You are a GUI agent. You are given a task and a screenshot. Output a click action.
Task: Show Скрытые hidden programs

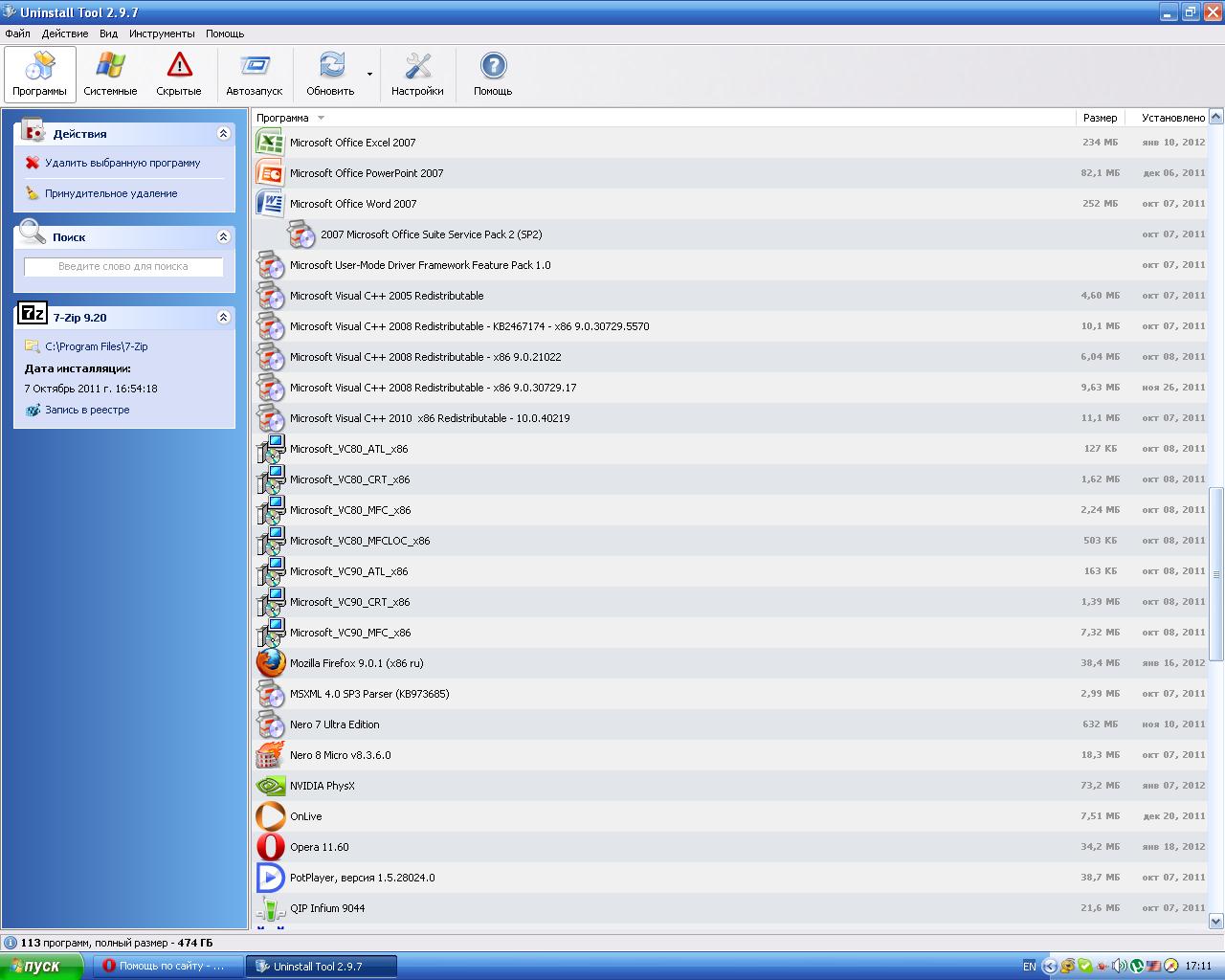pyautogui.click(x=179, y=75)
